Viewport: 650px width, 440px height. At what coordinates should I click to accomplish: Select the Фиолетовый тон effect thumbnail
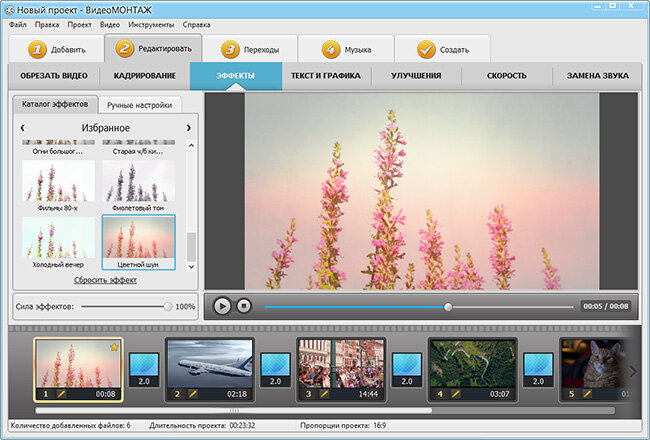[x=138, y=186]
